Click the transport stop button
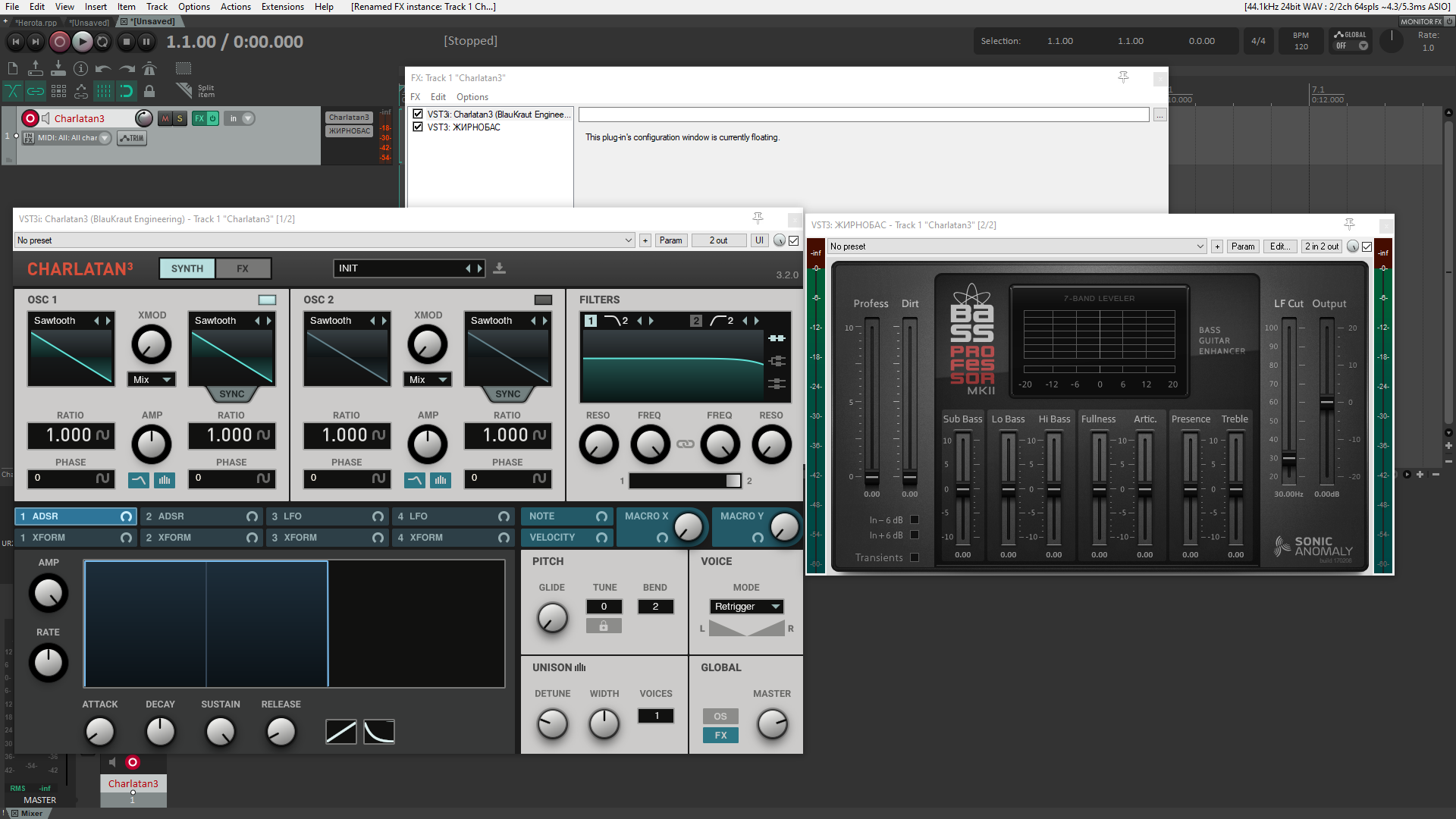This screenshot has width=1456, height=819. pos(127,42)
